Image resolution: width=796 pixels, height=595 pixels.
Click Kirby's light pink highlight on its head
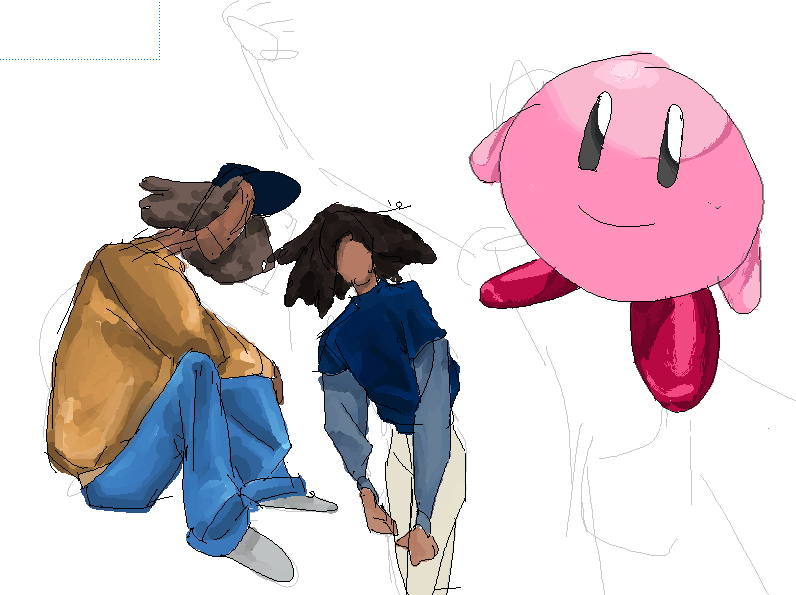pos(625,70)
